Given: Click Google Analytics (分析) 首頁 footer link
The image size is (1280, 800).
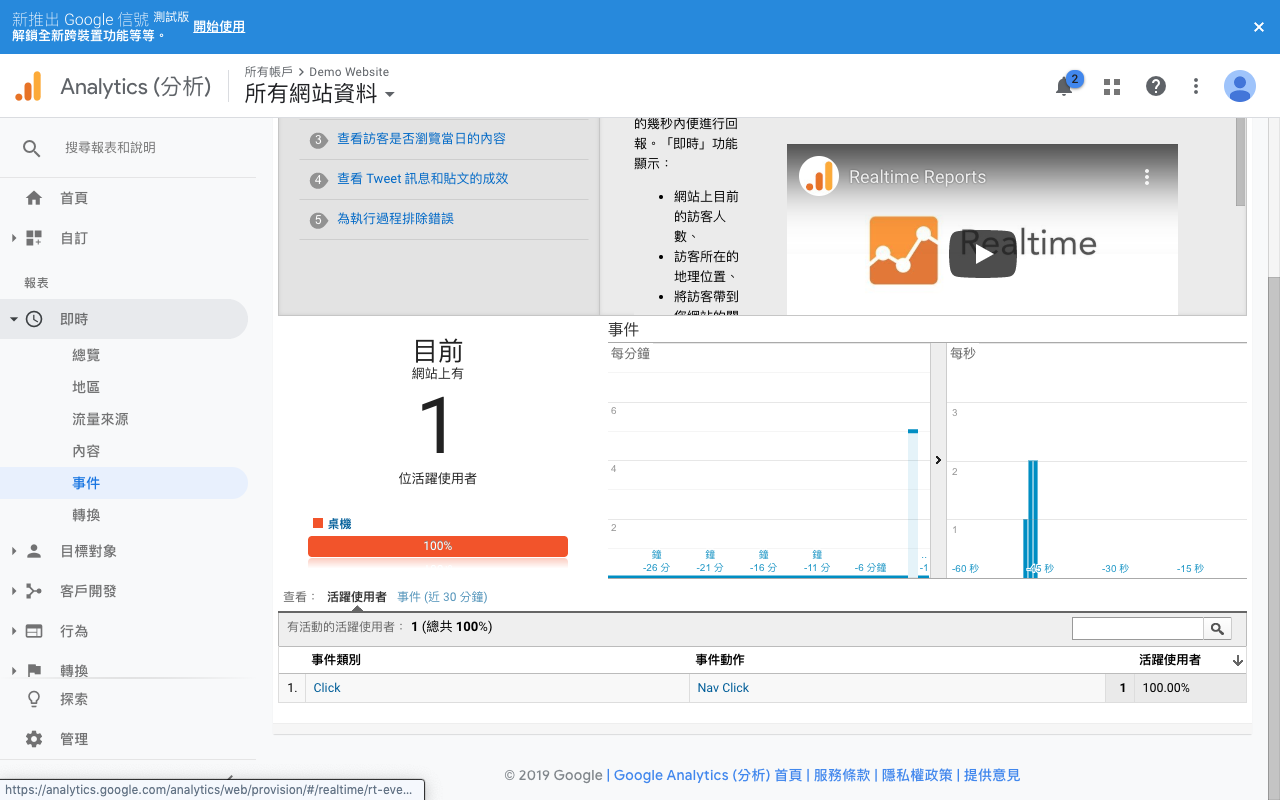Looking at the screenshot, I should (x=708, y=775).
